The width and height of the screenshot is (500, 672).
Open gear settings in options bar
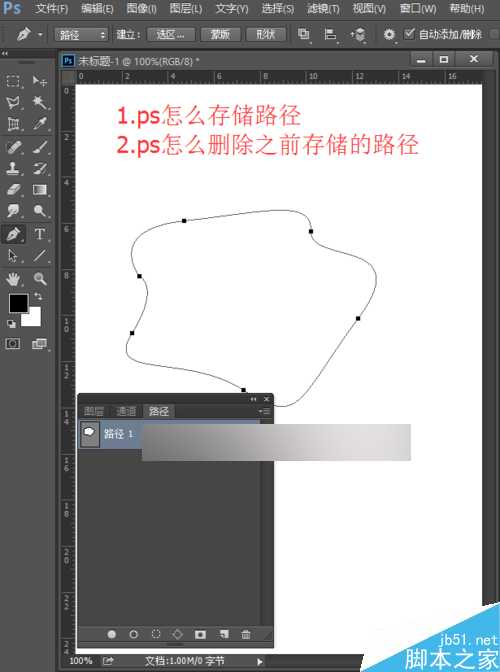pyautogui.click(x=389, y=34)
